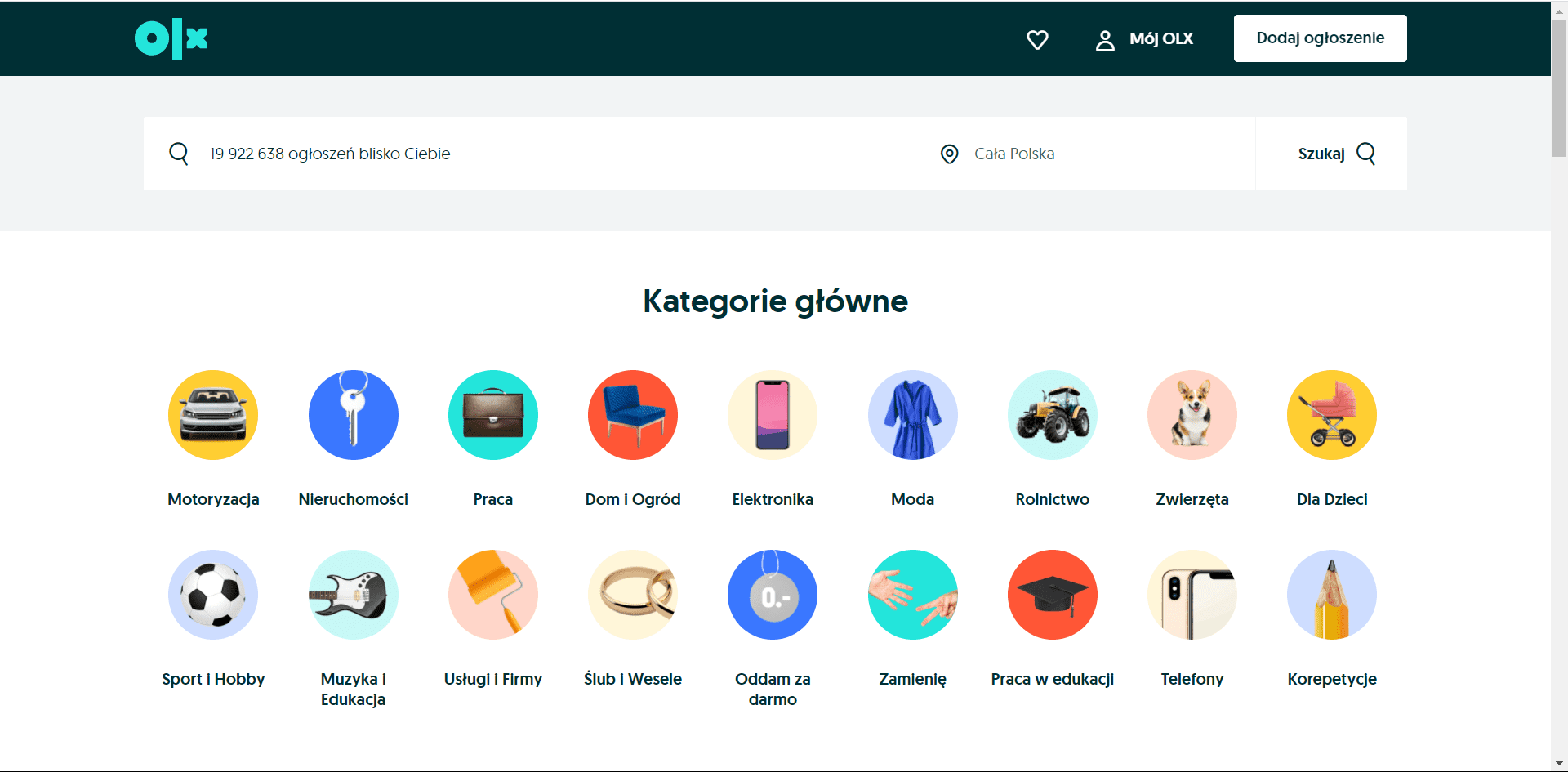Screen dimensions: 1568x772
Task: Open favorites via the heart icon
Action: click(1037, 39)
